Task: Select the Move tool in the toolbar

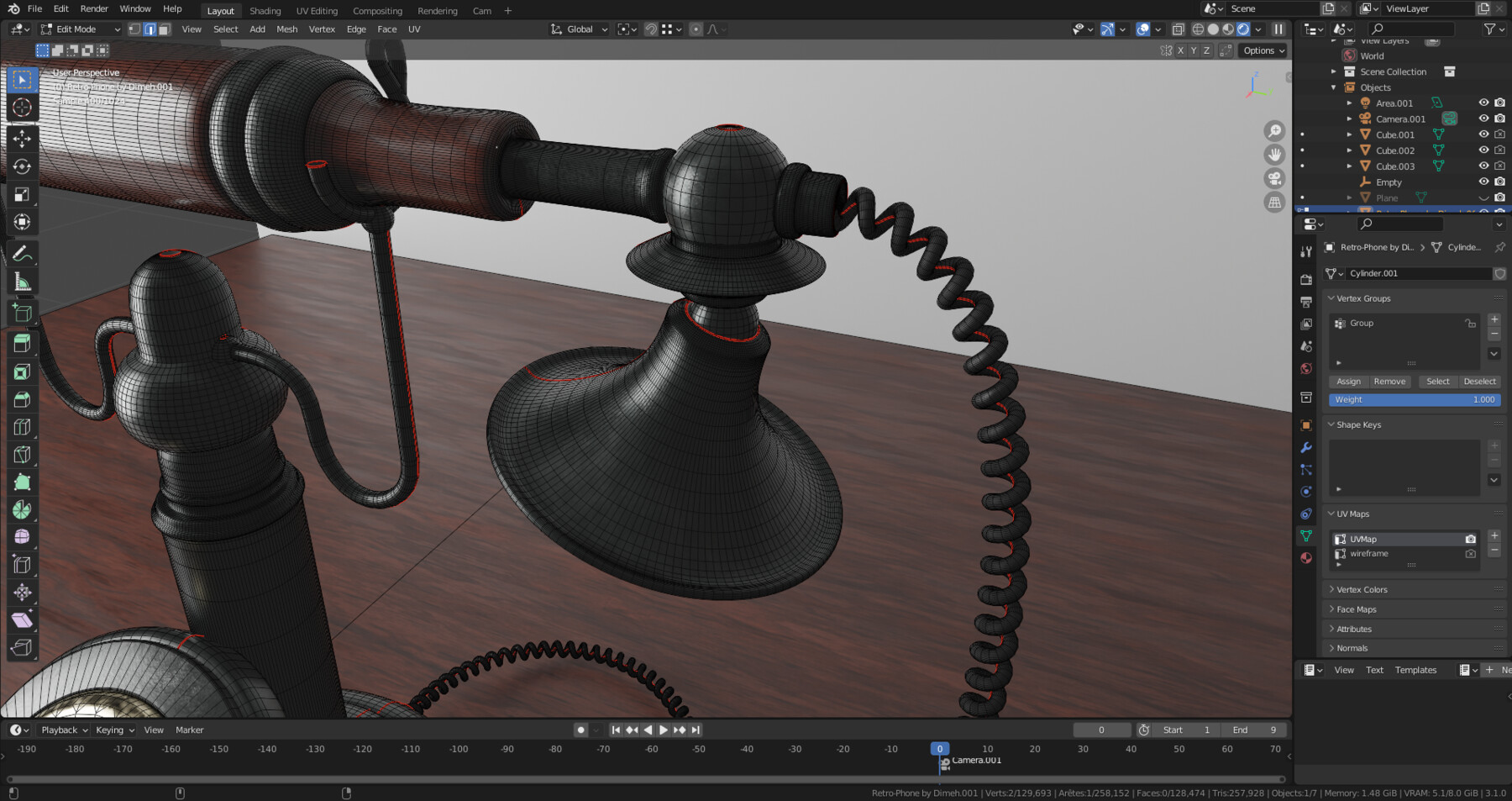Action: [x=22, y=140]
